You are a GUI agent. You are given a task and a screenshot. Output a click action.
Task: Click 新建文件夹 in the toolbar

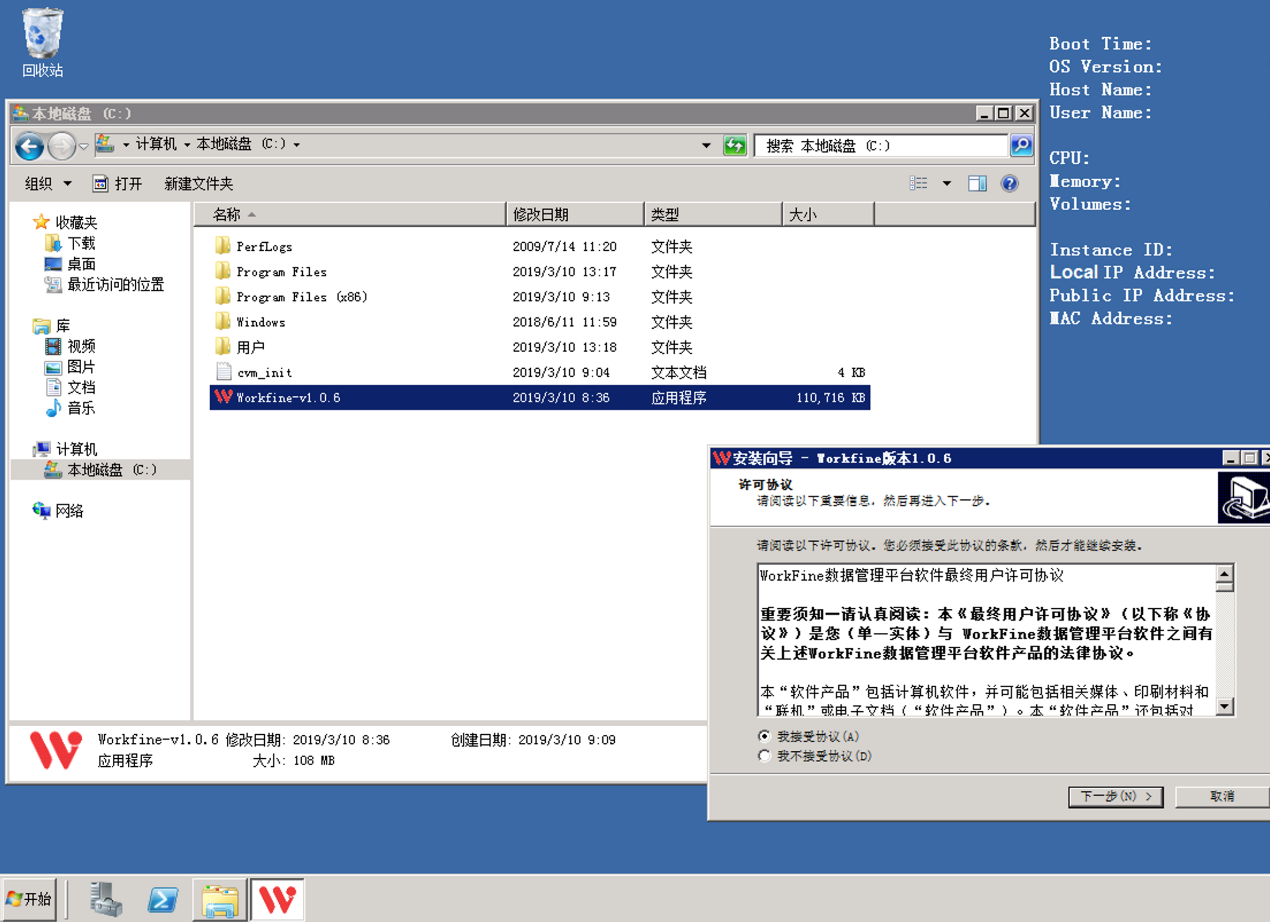(198, 183)
